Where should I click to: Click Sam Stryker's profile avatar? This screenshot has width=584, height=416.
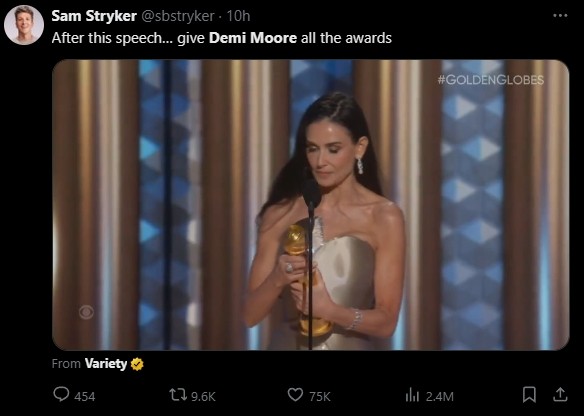tap(23, 25)
